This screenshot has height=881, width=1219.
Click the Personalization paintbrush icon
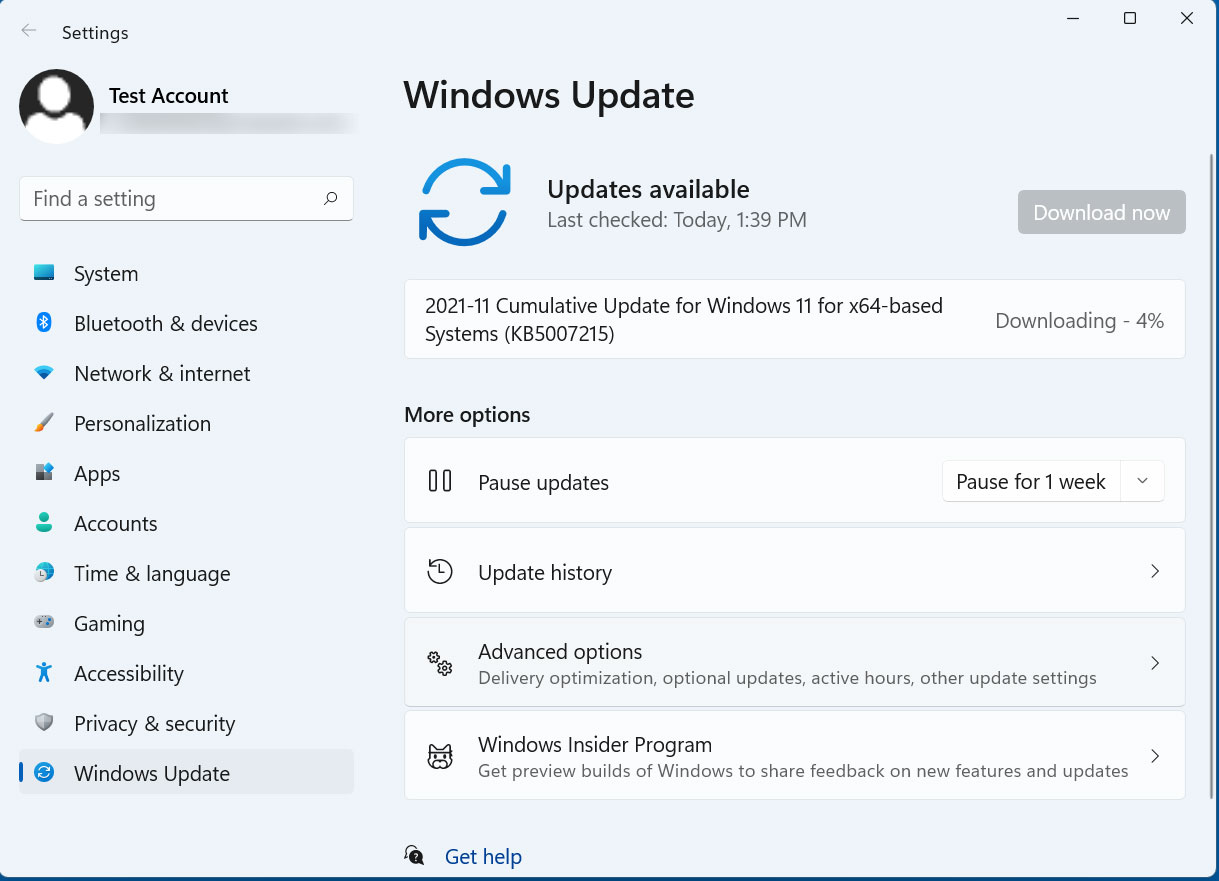point(44,423)
